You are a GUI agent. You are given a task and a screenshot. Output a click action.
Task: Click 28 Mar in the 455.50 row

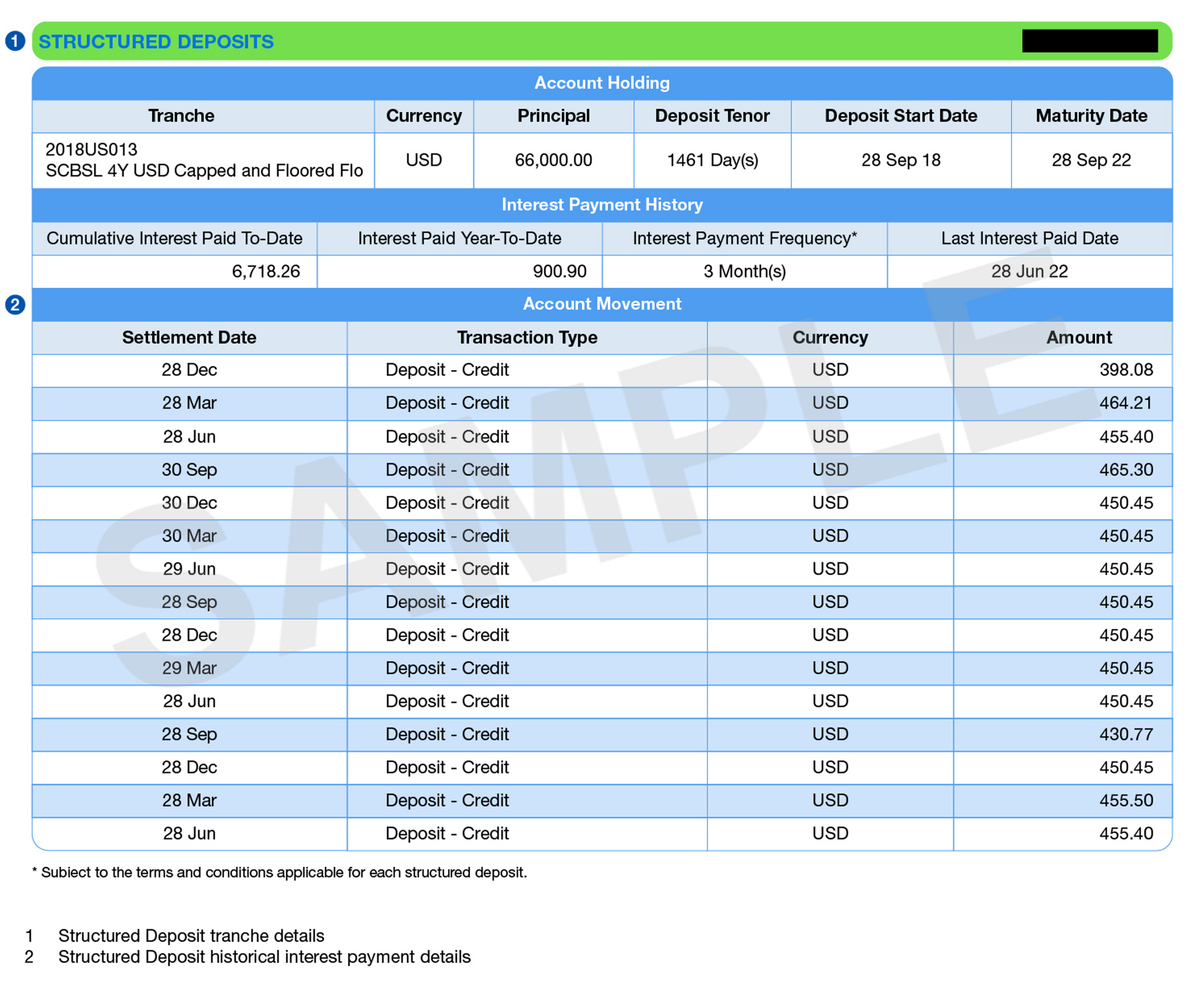[x=189, y=801]
